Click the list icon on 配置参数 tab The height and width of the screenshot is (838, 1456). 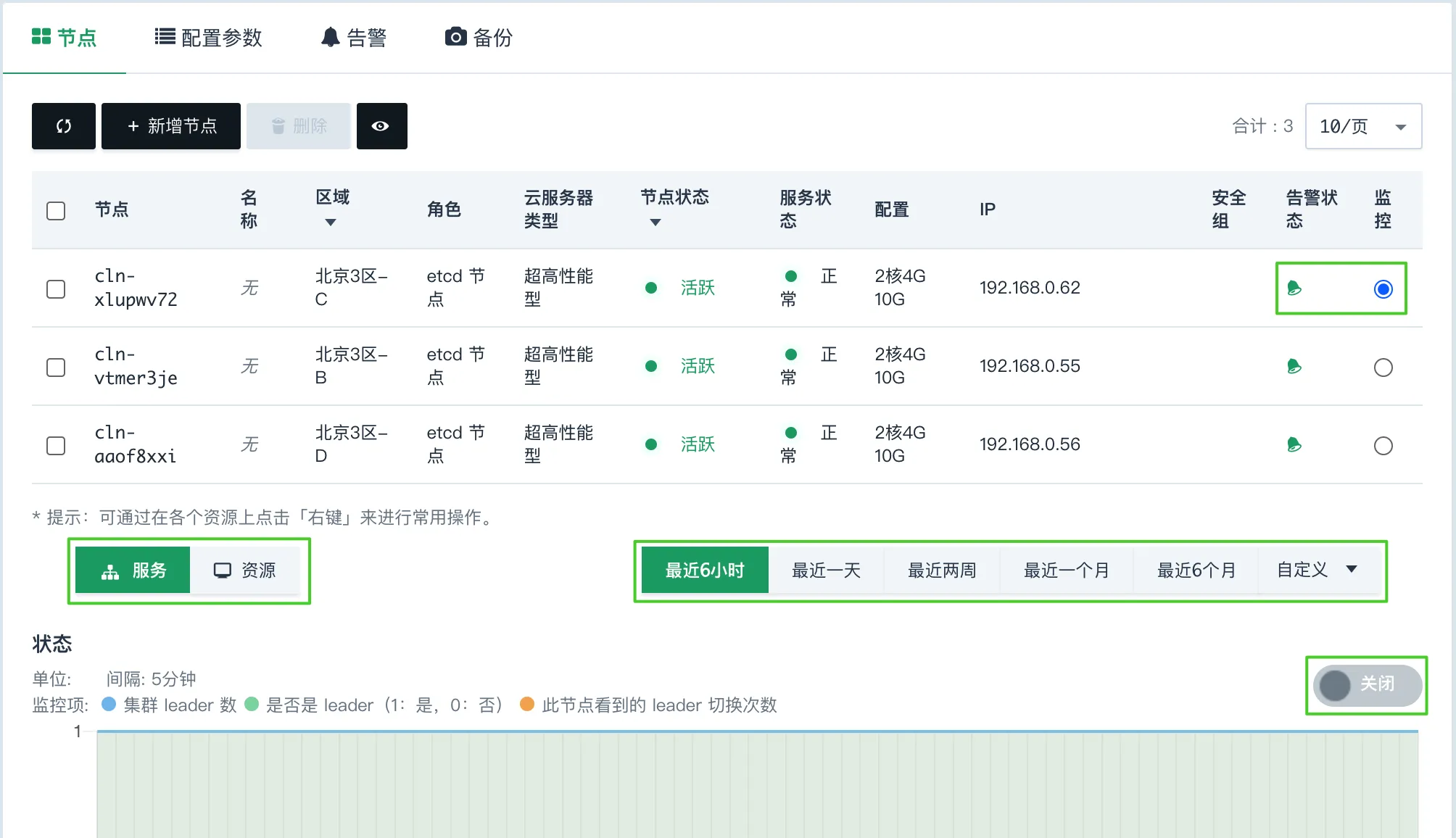pos(165,37)
